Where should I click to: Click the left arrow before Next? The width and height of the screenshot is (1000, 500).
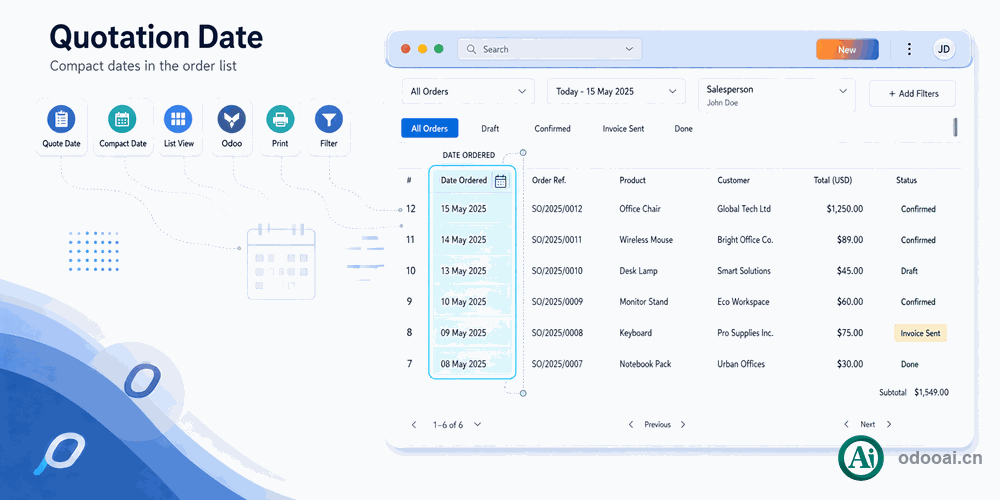click(x=846, y=425)
